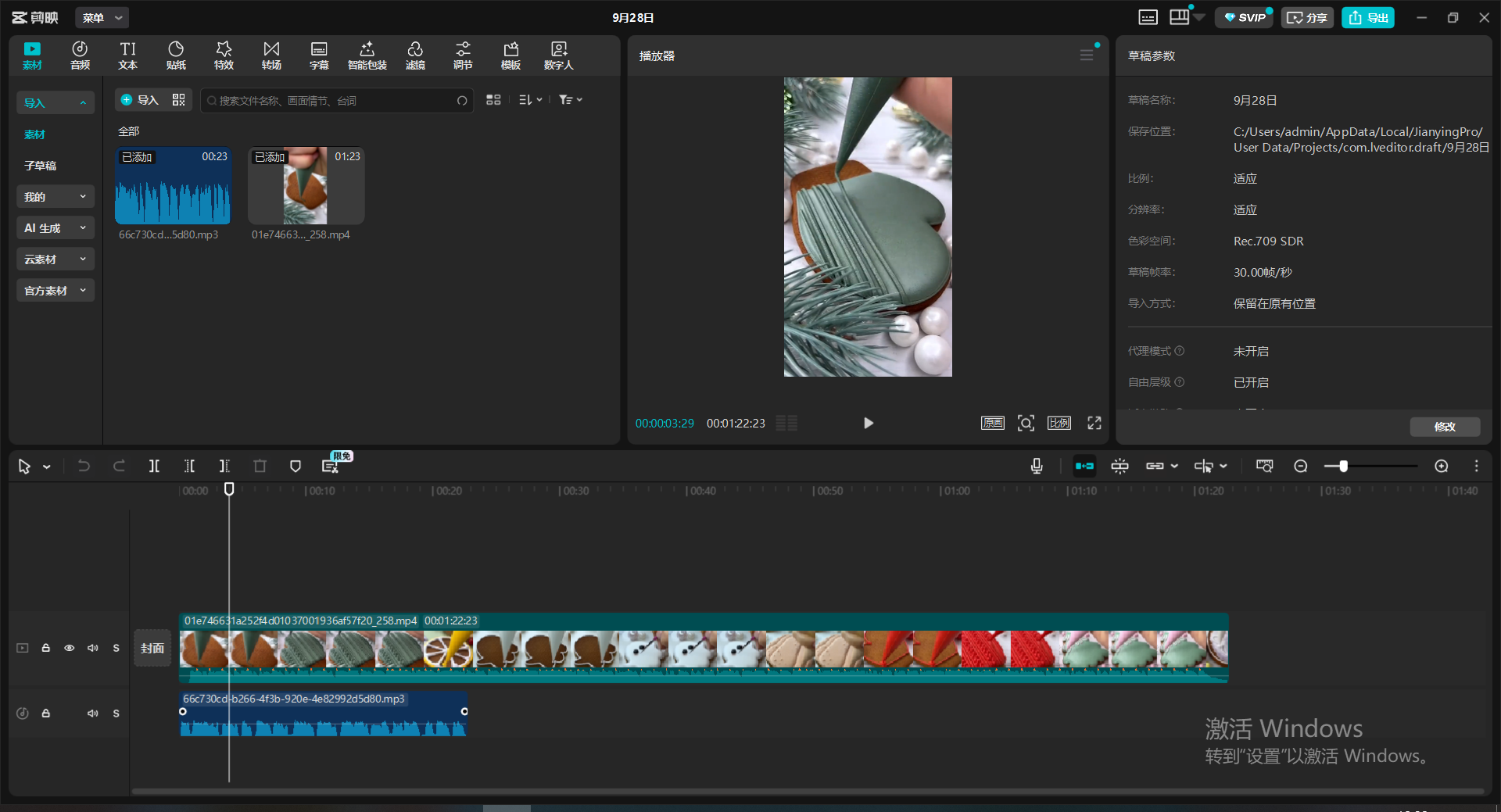Viewport: 1501px width, 812px height.
Task: Open the layout switch icon in title bar
Action: (x=1180, y=17)
